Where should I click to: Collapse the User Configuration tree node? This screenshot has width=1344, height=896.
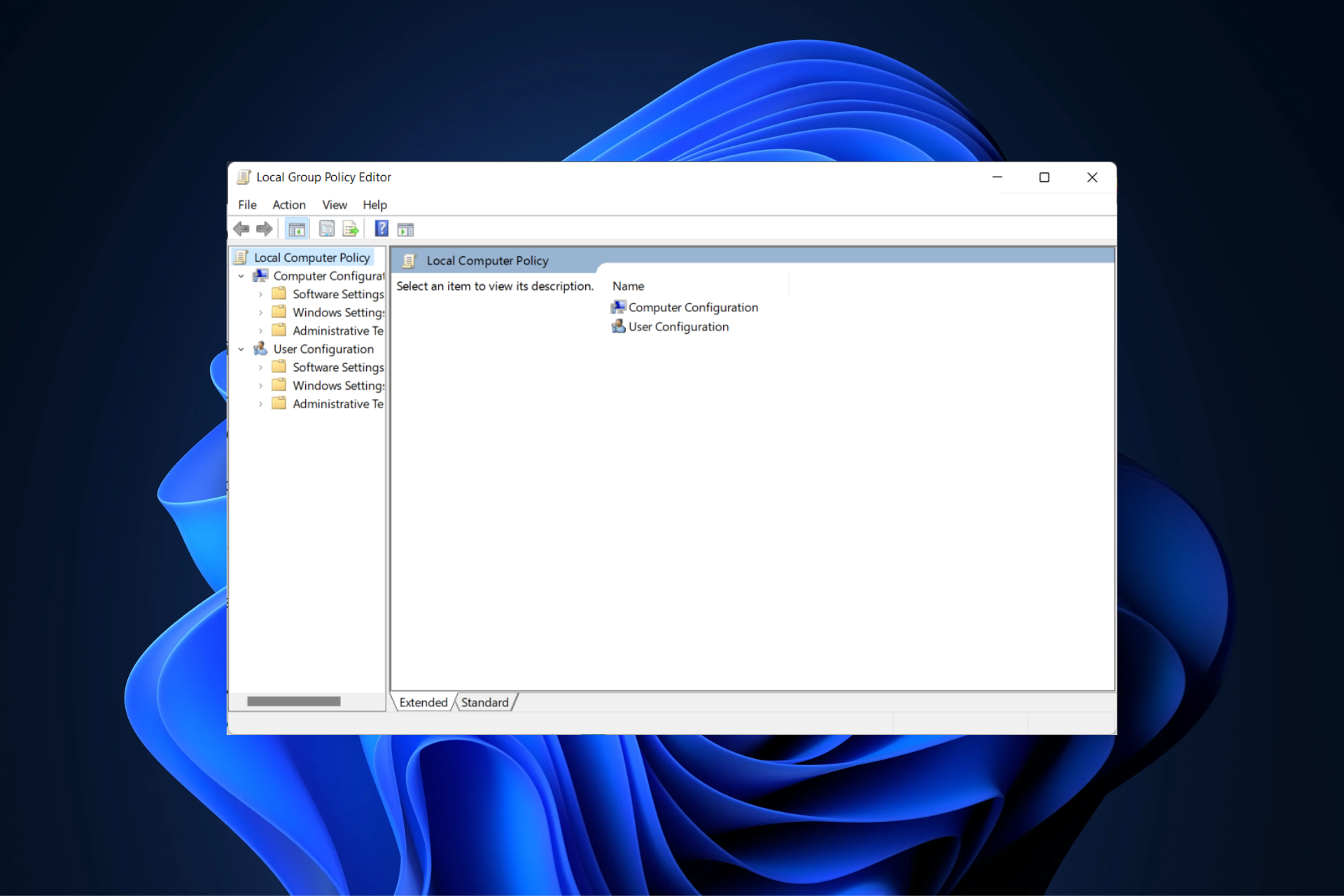click(241, 349)
